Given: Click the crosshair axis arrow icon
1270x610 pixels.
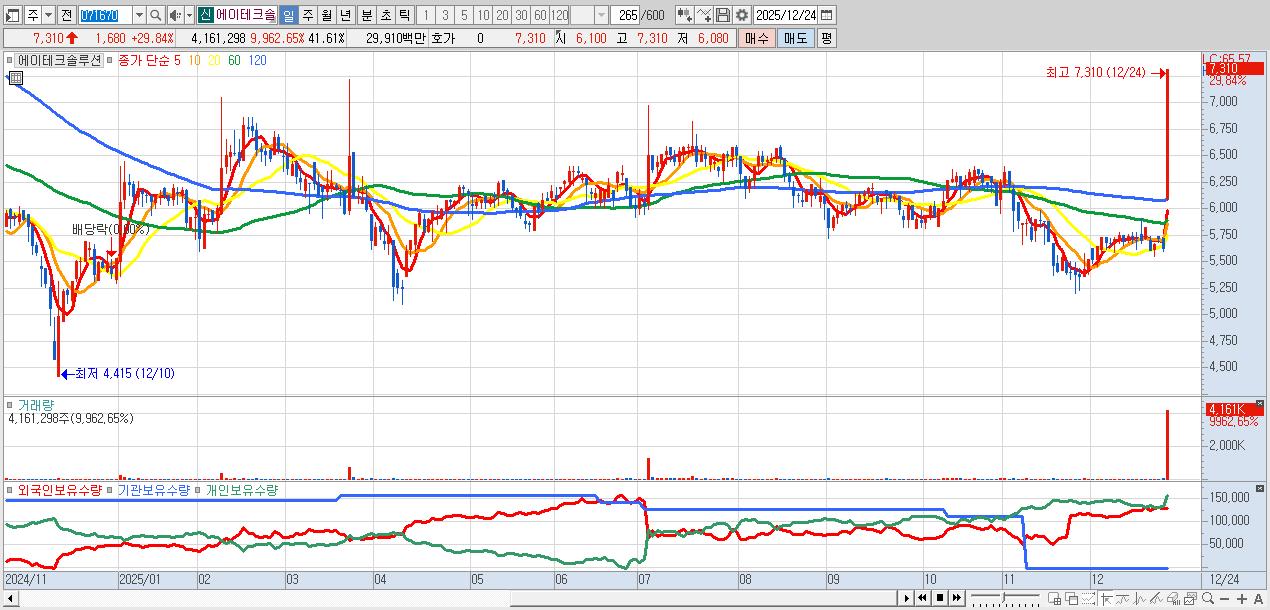Looking at the screenshot, I should coord(1106,598).
